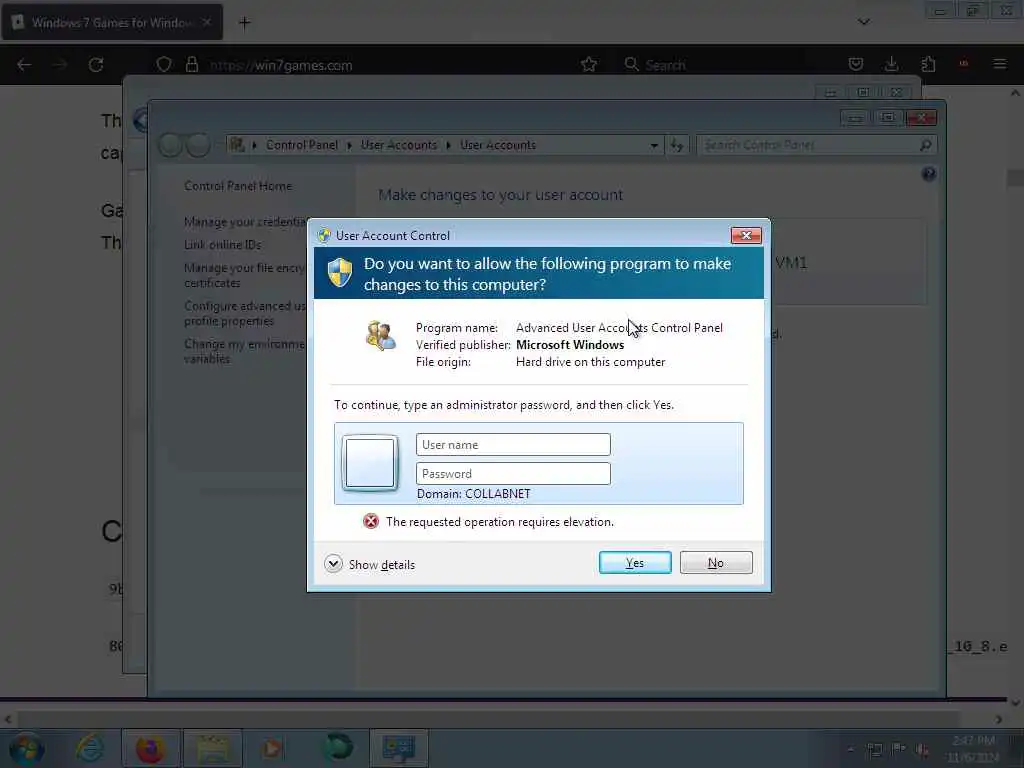1024x768 pixels.
Task: Open the Firefox extensions menu
Action: click(x=928, y=64)
